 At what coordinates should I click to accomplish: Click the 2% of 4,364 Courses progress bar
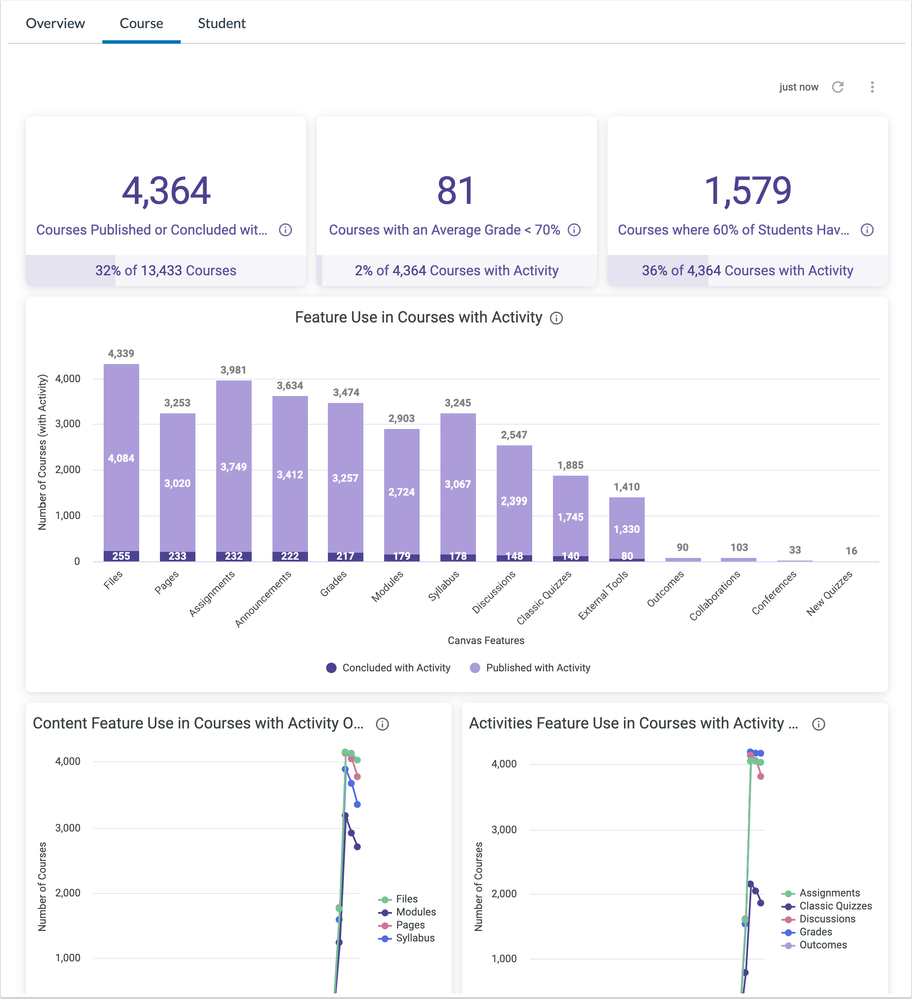tap(456, 271)
